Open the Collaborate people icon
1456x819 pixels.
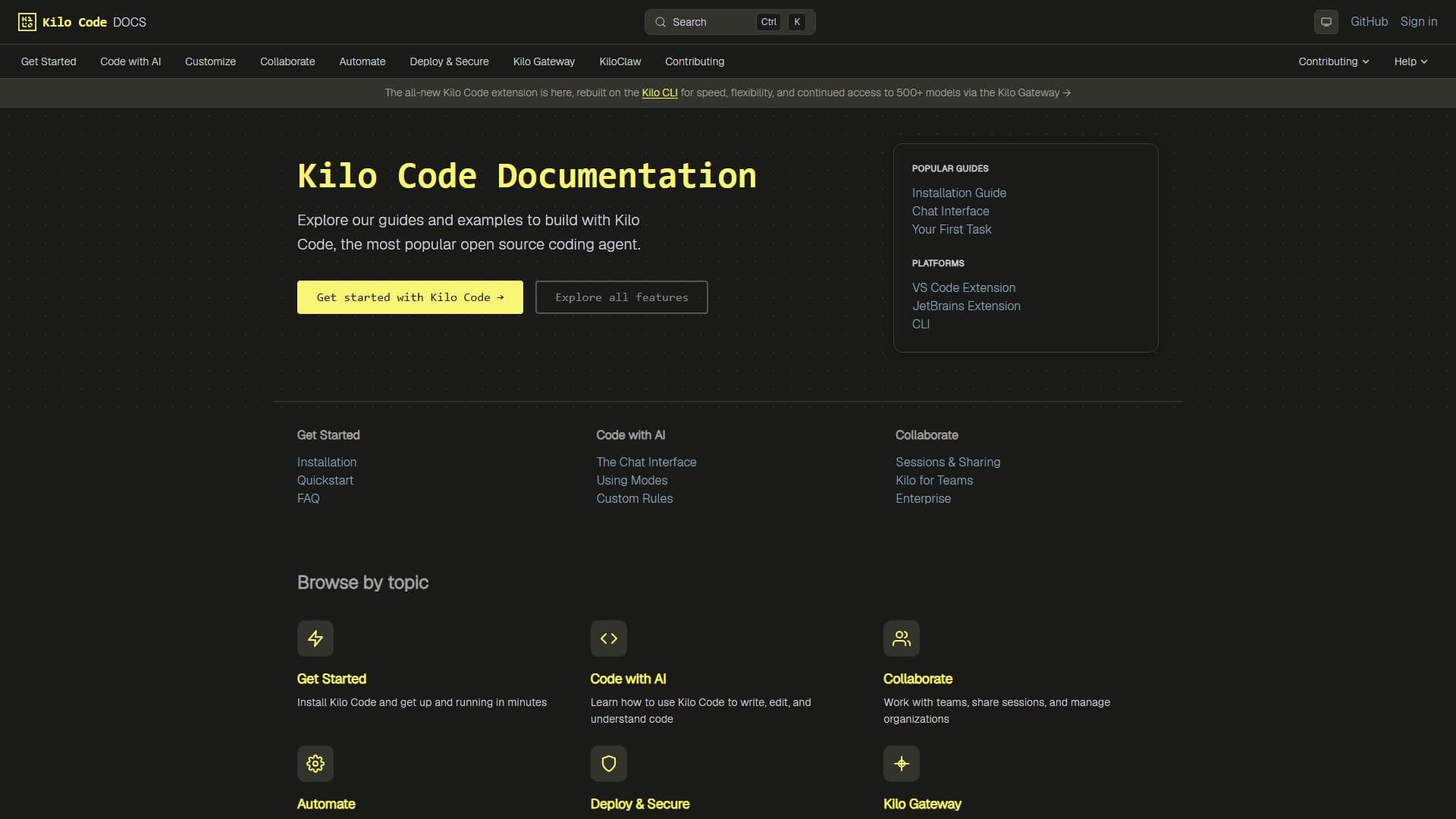click(902, 639)
